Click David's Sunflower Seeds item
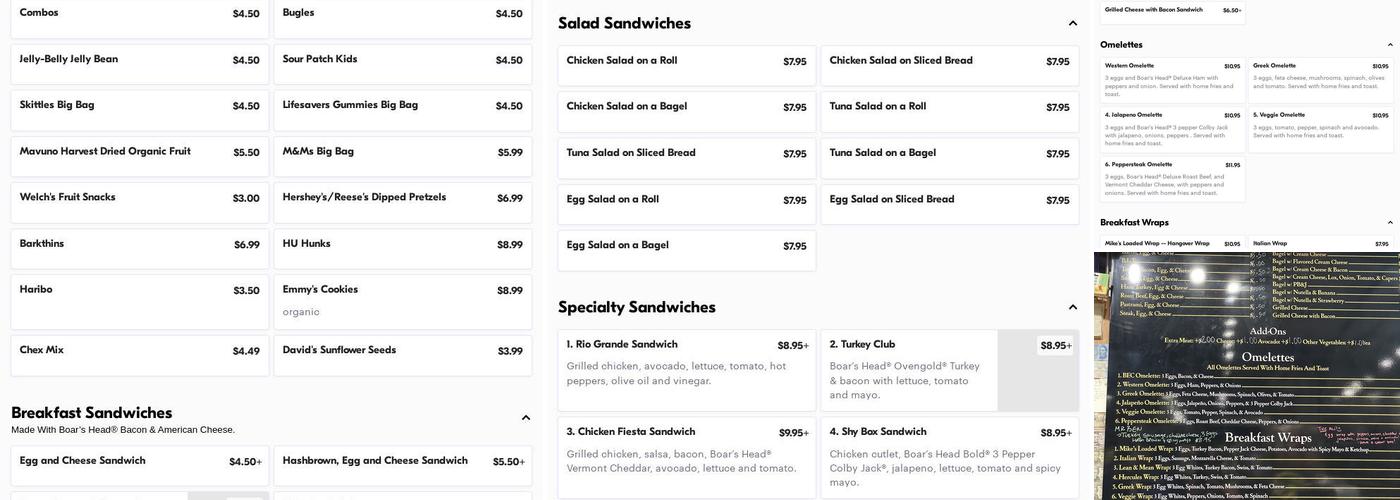The image size is (1400, 500). [402, 351]
